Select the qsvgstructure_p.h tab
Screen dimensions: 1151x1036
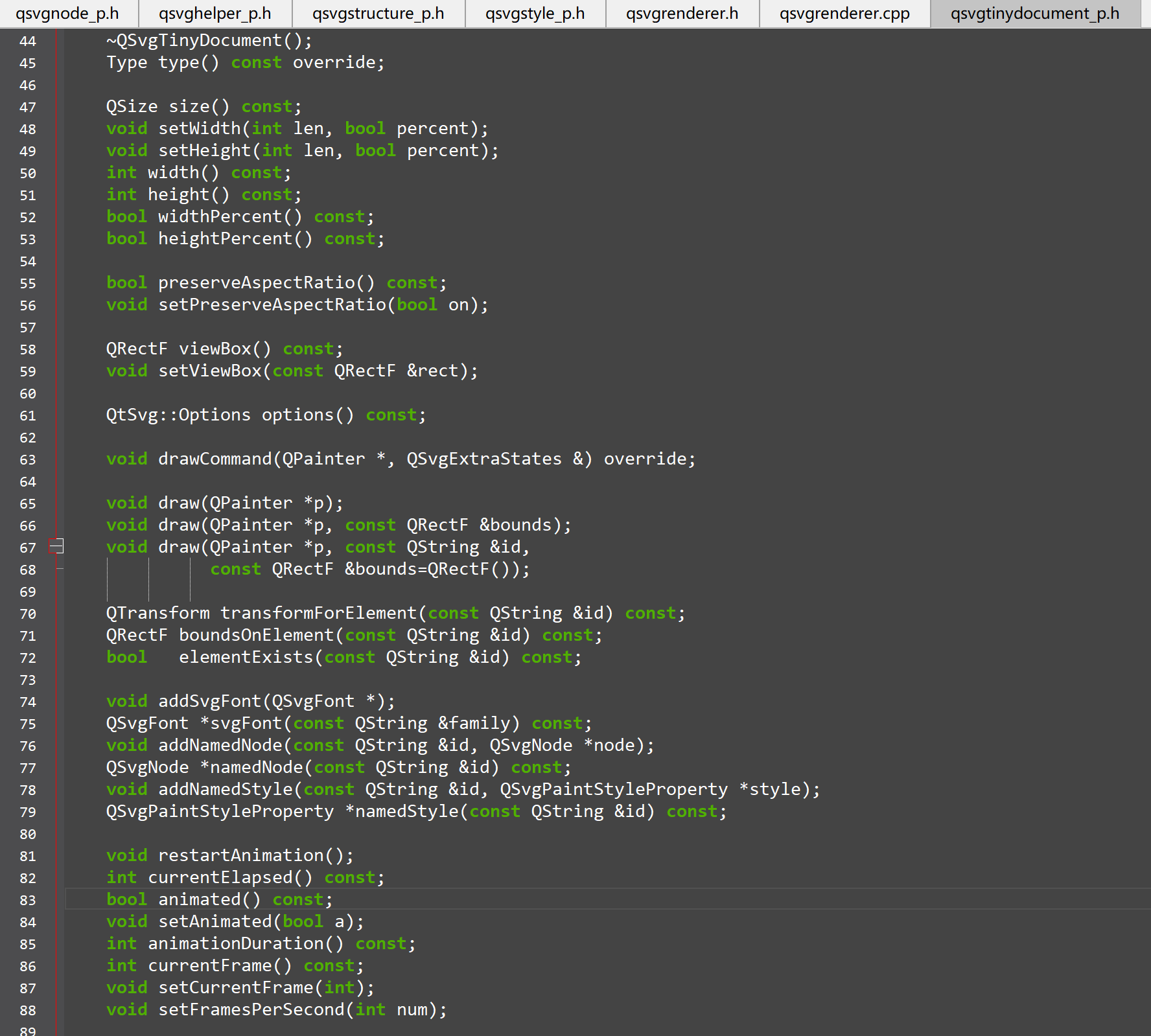point(378,14)
